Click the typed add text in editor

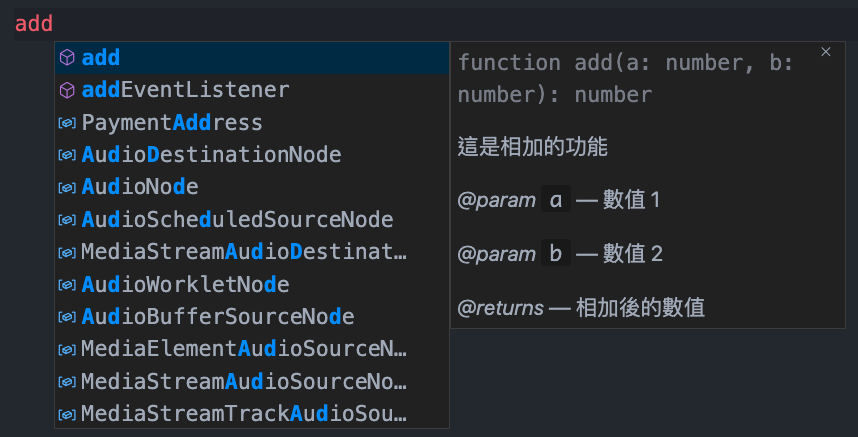click(x=34, y=23)
